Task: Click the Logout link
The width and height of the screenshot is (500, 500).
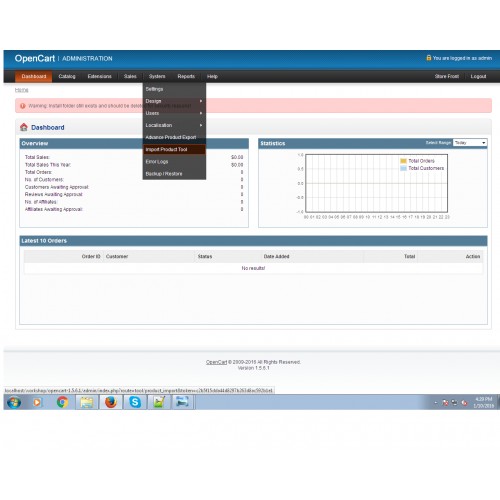Action: pos(478,76)
